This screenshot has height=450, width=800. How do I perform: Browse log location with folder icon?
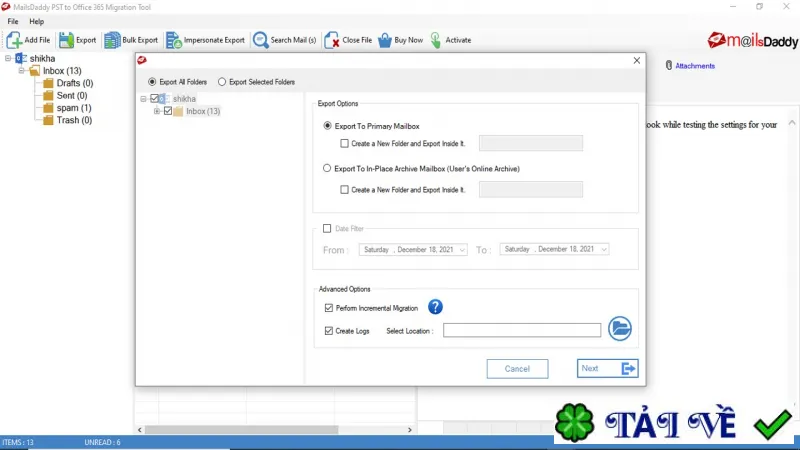point(620,329)
